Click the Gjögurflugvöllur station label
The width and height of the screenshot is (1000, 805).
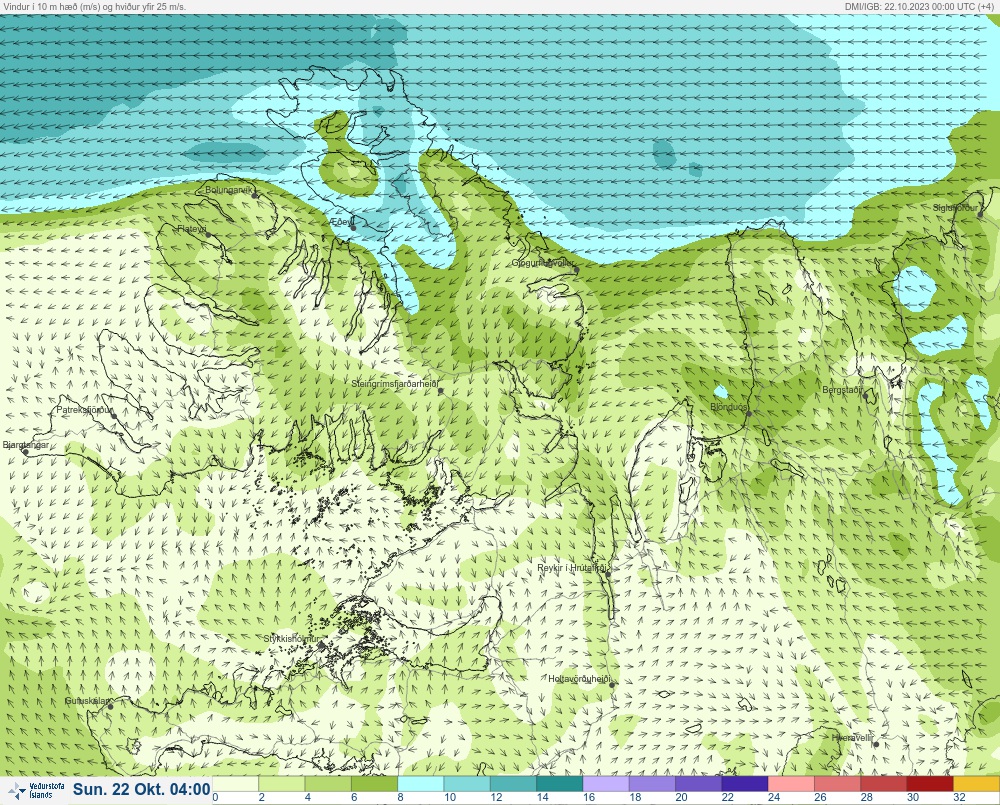coord(543,263)
